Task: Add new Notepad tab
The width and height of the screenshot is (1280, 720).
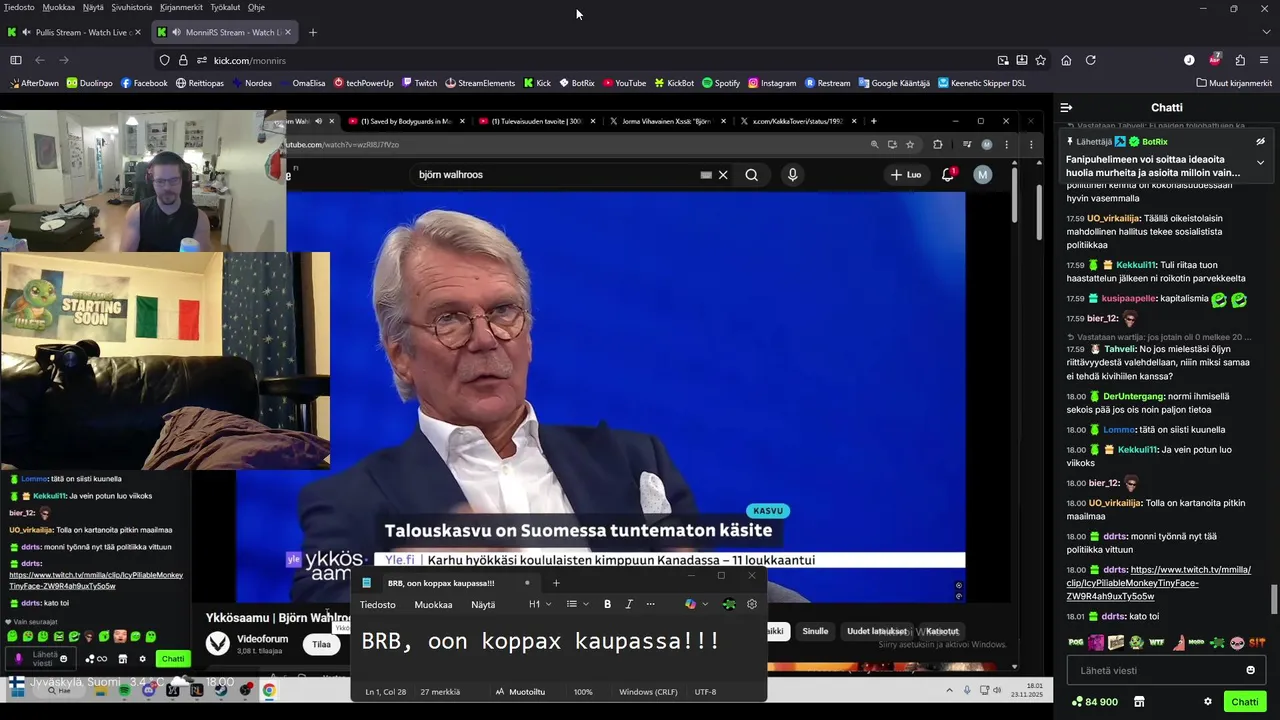Action: click(x=556, y=583)
